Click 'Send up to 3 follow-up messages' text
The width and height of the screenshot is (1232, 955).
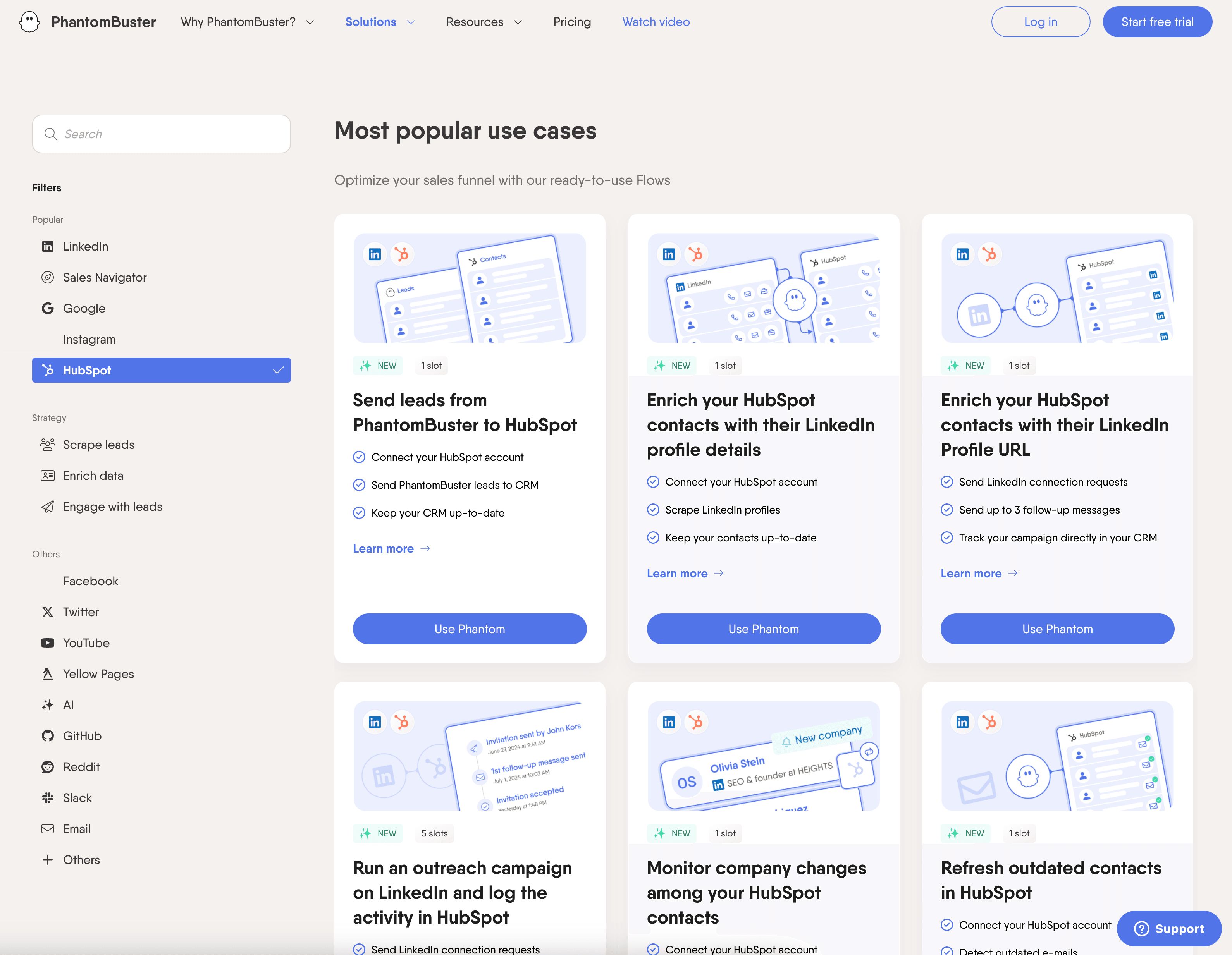[x=1039, y=510]
